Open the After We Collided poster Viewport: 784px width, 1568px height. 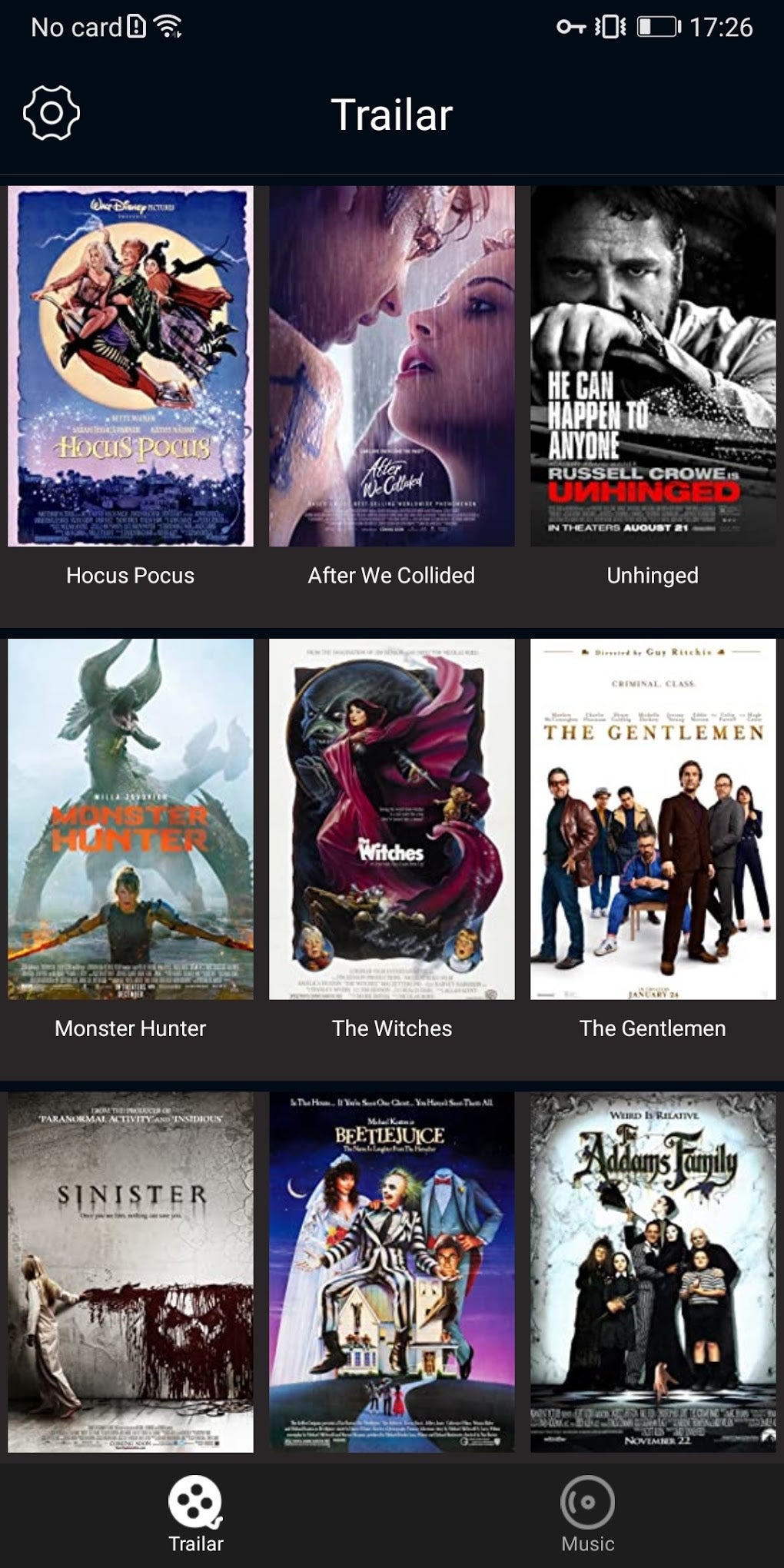click(392, 366)
